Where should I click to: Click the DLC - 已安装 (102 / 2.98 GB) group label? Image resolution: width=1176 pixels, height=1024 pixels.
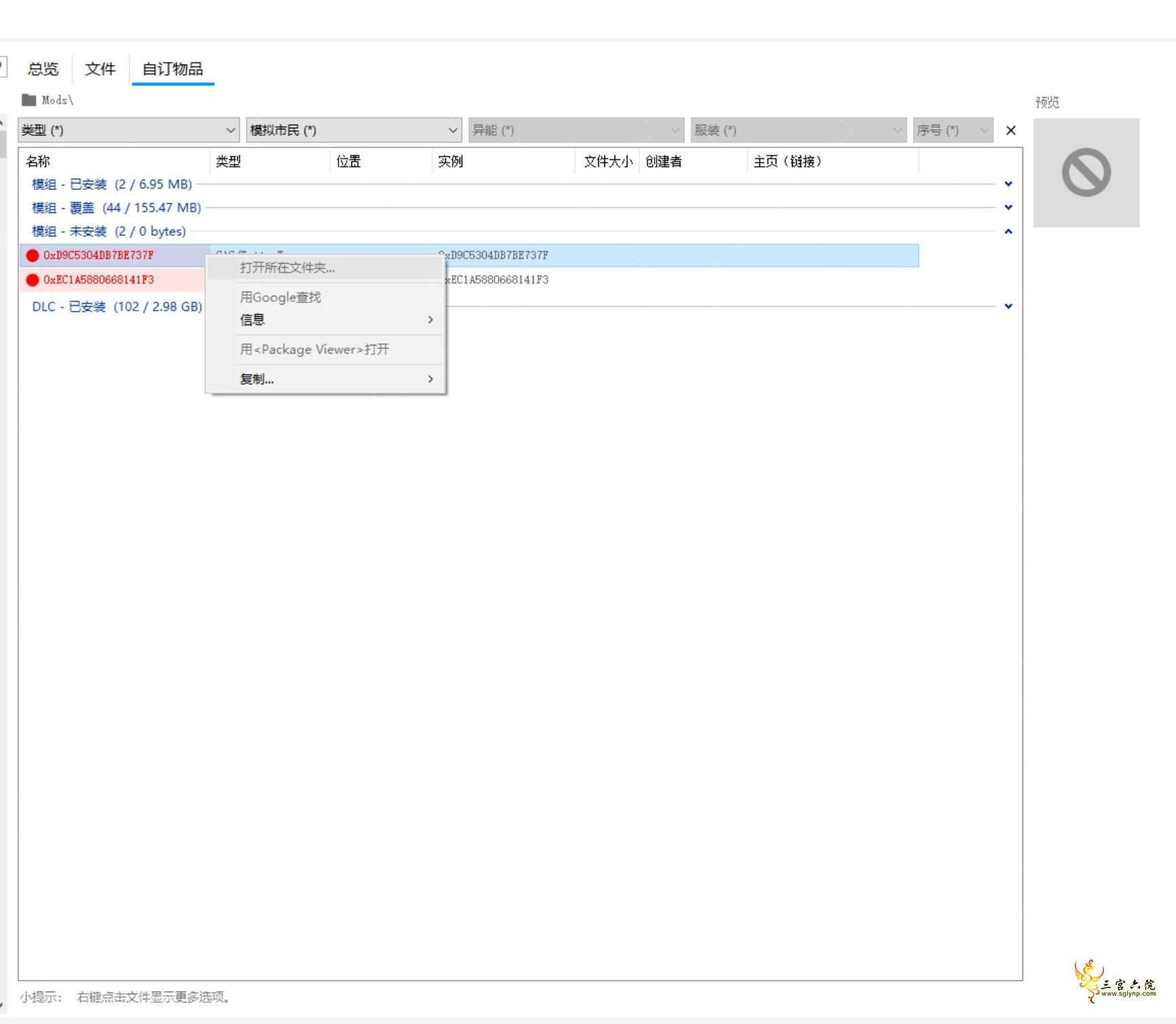coord(117,307)
